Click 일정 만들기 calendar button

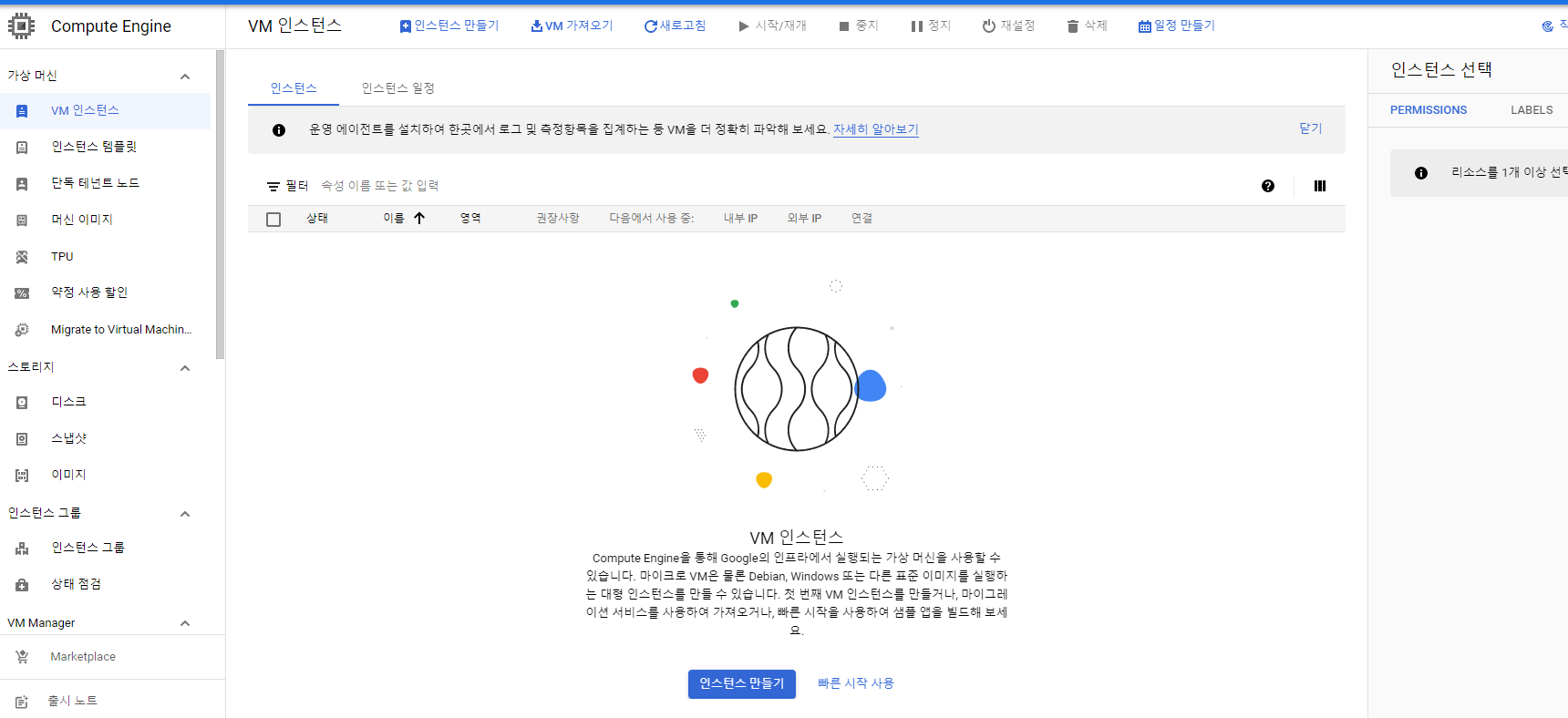coord(1177,26)
